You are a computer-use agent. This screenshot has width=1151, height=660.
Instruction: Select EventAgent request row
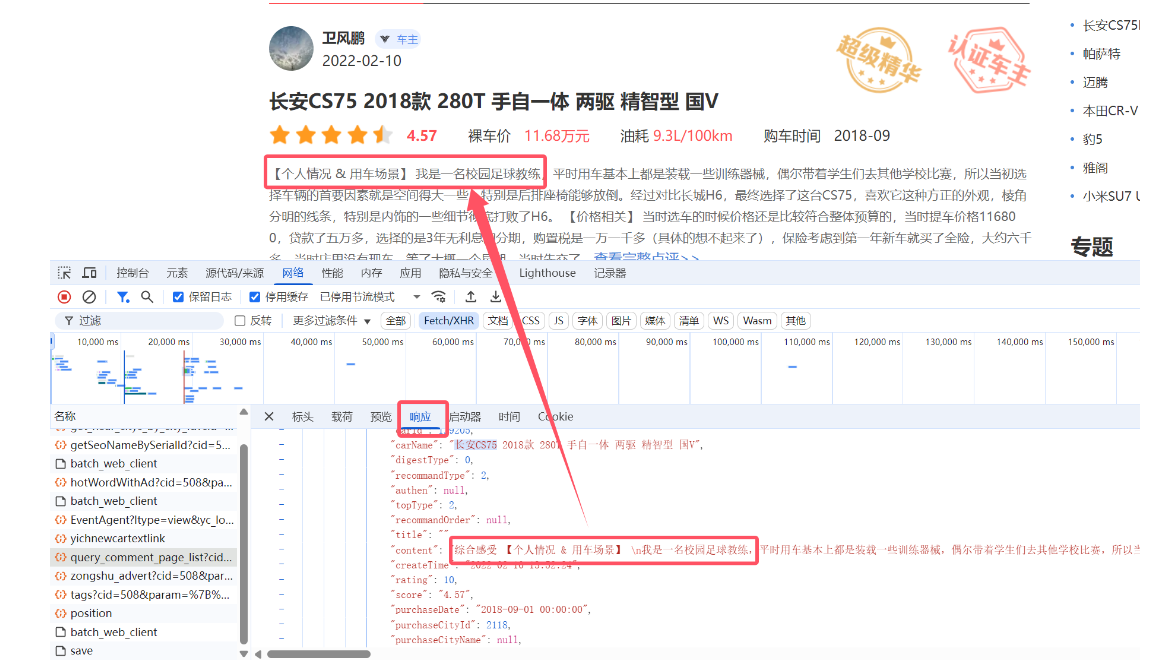coord(145,520)
